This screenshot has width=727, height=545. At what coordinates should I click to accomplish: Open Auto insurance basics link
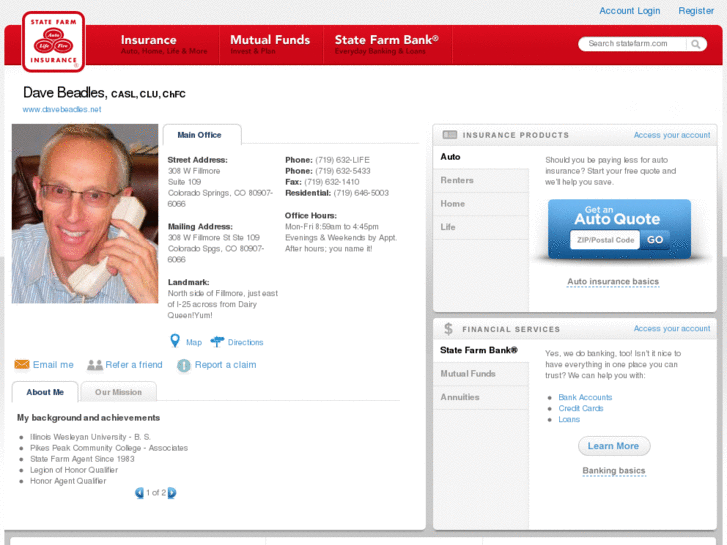613,282
